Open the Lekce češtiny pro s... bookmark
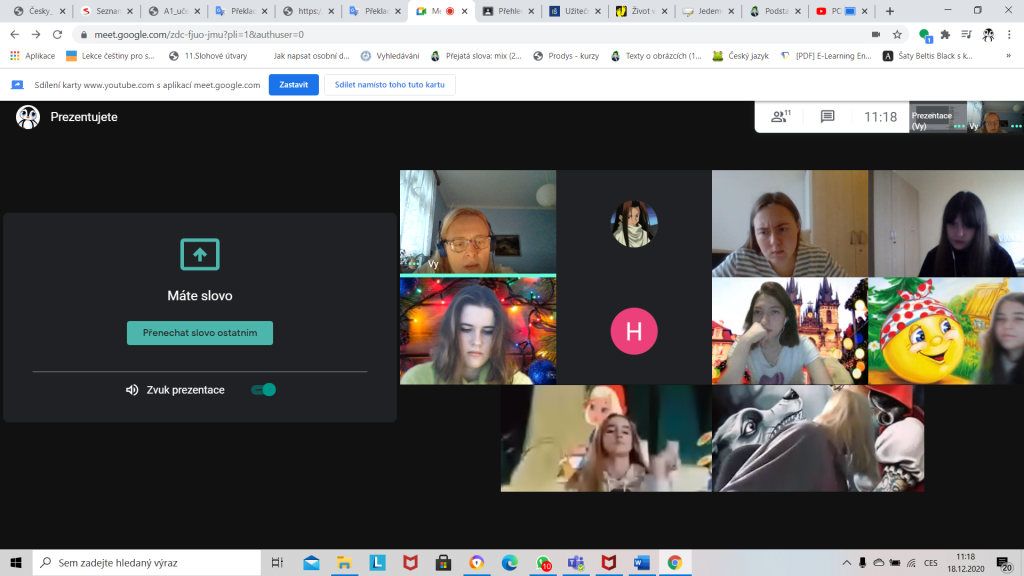The height and width of the screenshot is (576, 1024). coord(110,56)
